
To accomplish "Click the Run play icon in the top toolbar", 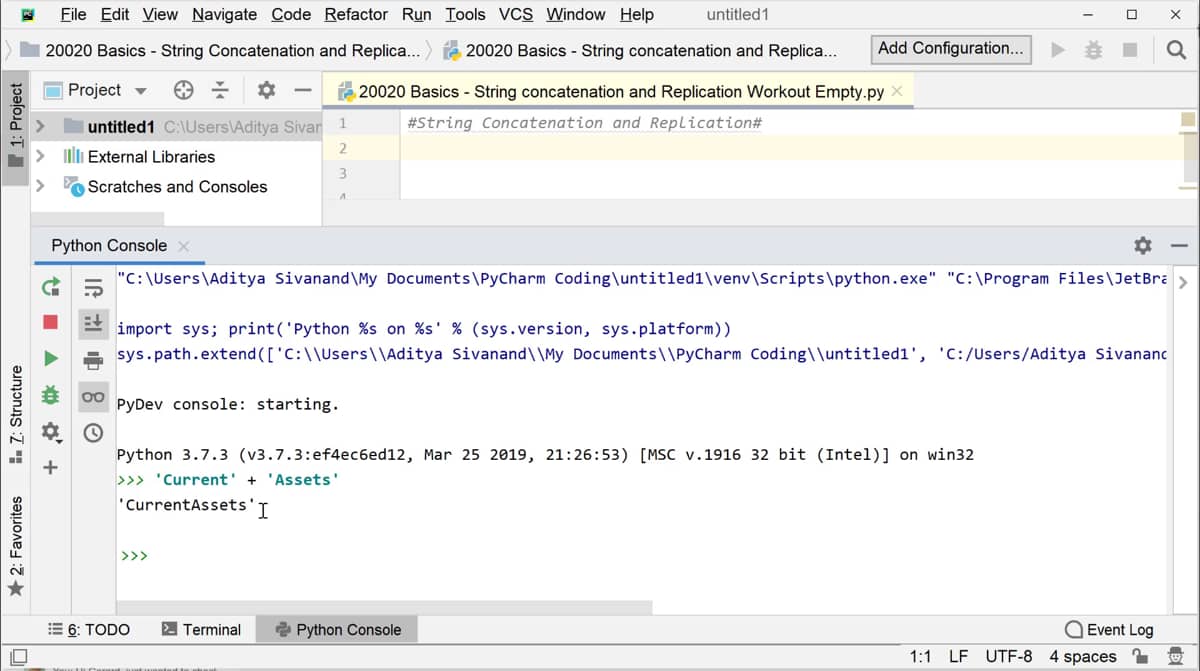I will (1057, 50).
